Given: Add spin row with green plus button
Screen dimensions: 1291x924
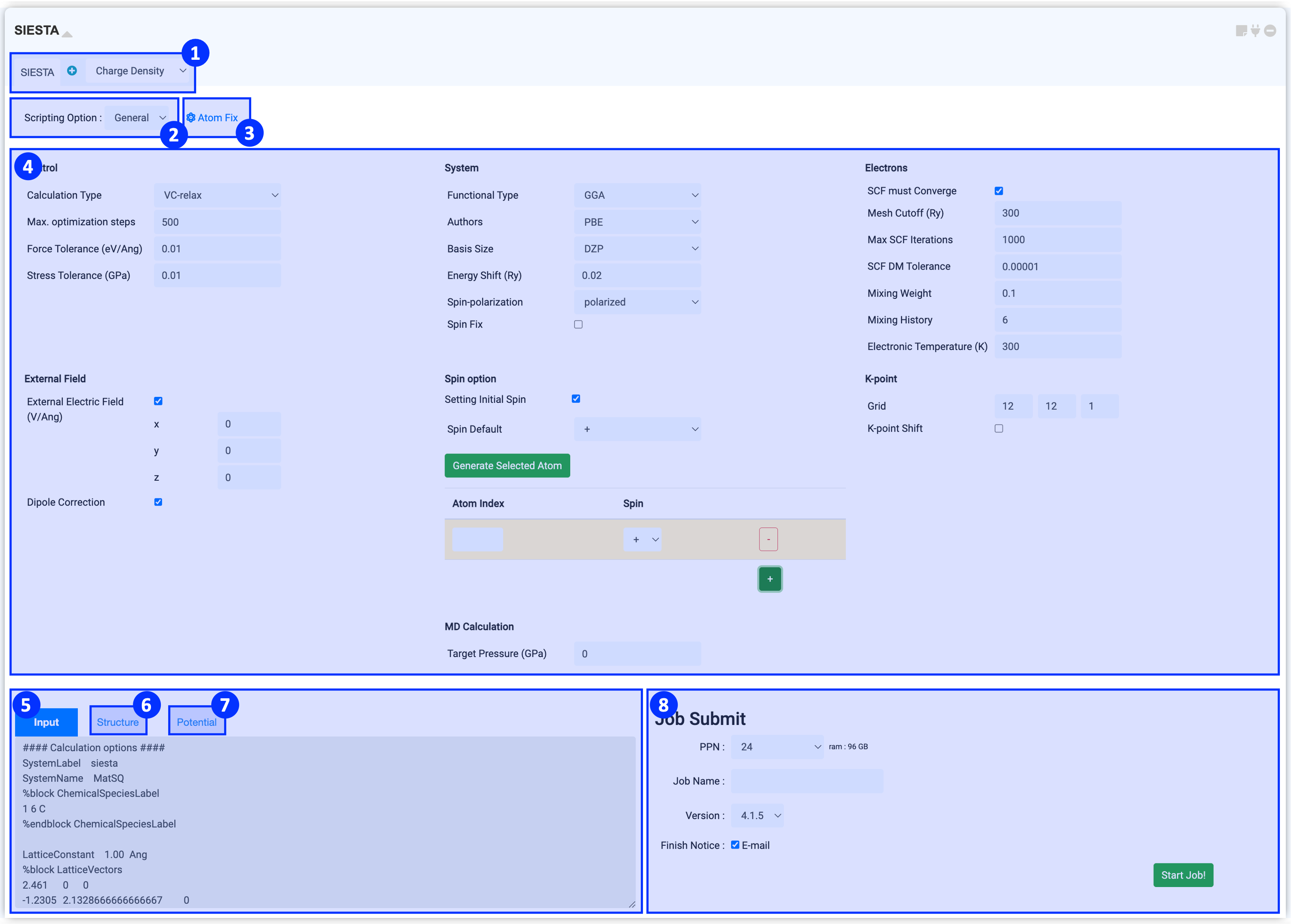Looking at the screenshot, I should 769,579.
